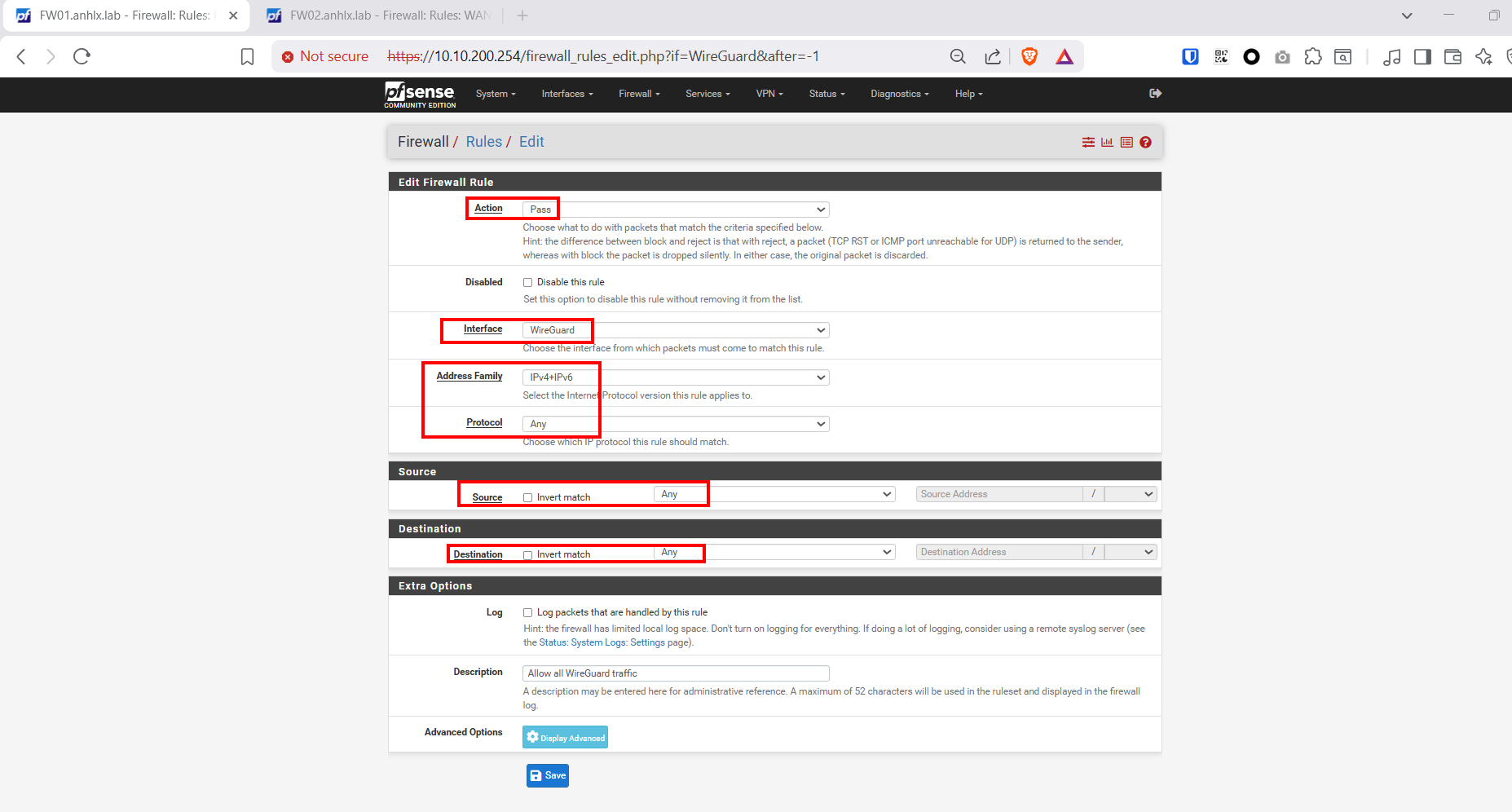Bookmark this page with bookmark icon

coord(247,56)
